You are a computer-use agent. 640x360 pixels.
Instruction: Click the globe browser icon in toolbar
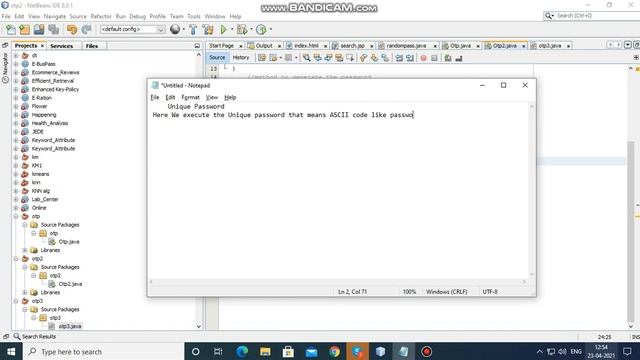[x=175, y=29]
